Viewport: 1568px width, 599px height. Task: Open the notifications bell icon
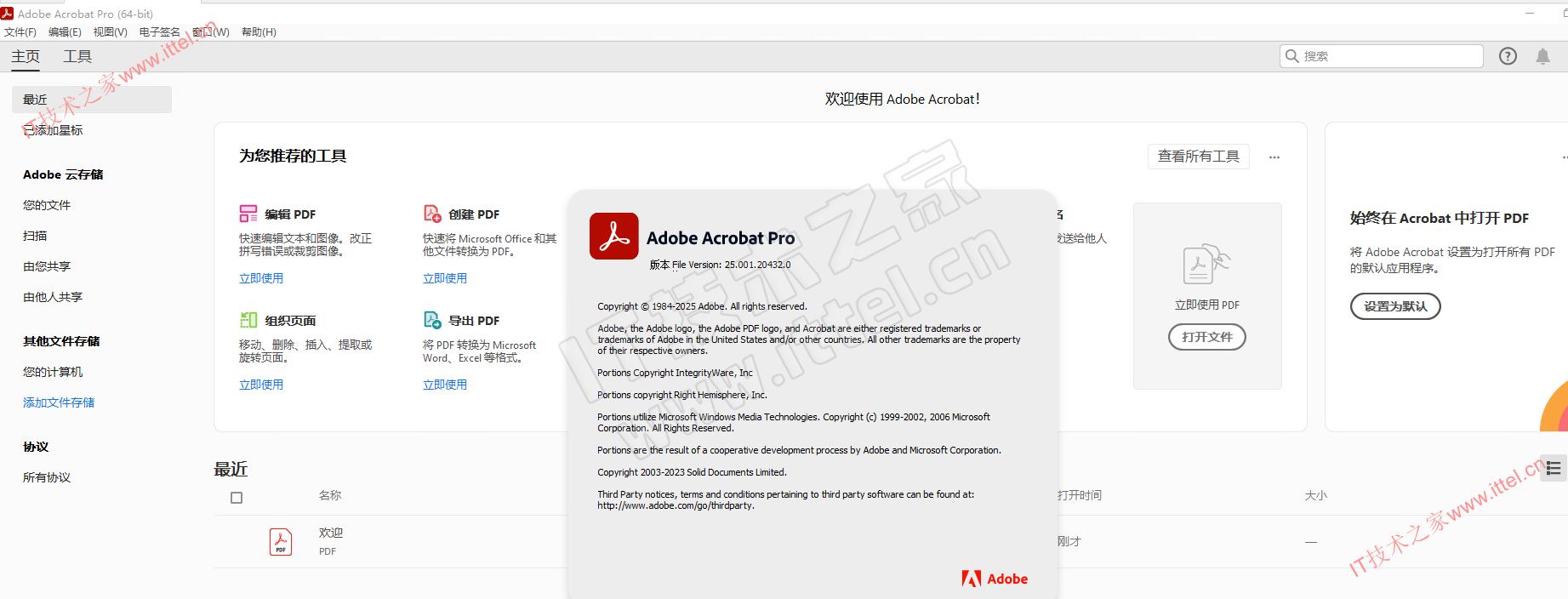tap(1542, 56)
